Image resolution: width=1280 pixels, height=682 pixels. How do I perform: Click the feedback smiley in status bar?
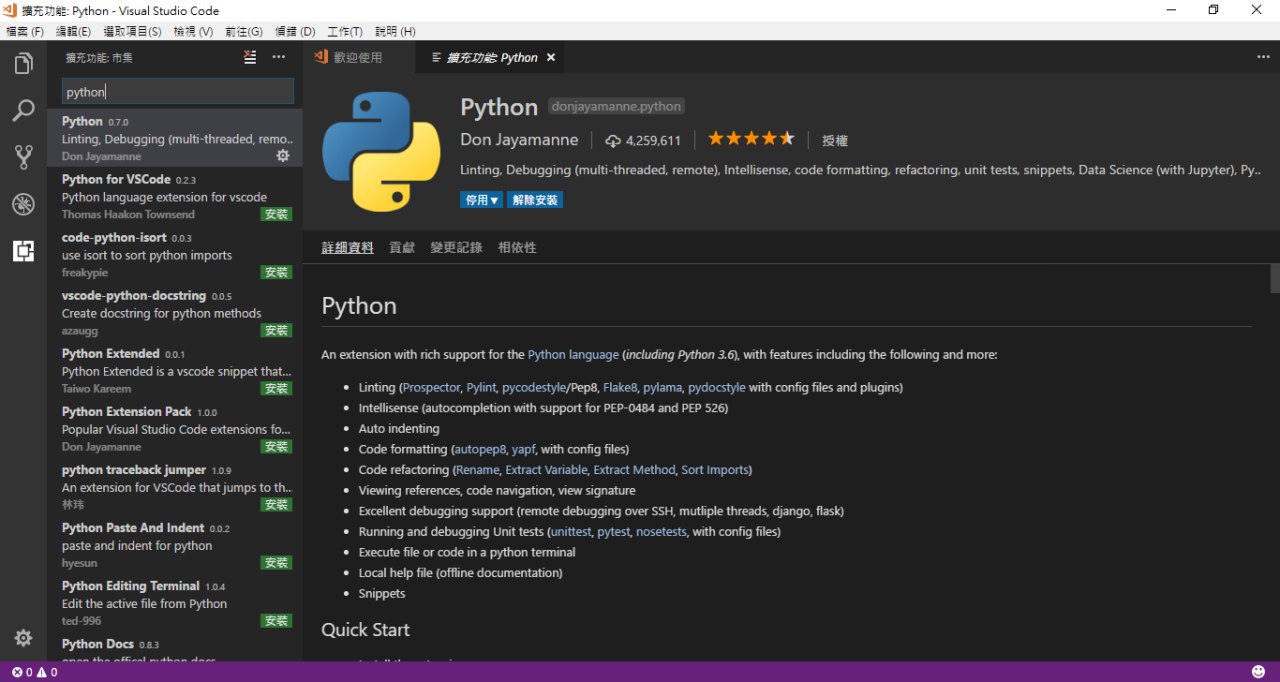pos(1258,672)
